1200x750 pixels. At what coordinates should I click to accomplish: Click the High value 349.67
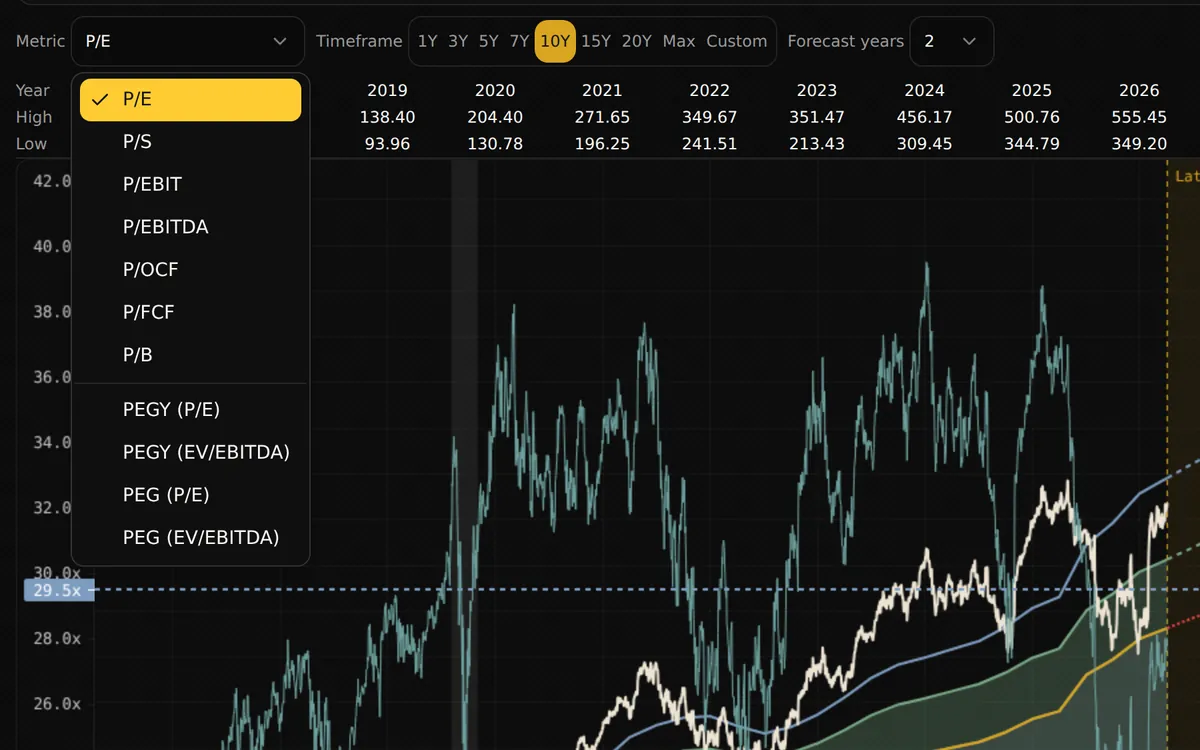(x=710, y=117)
